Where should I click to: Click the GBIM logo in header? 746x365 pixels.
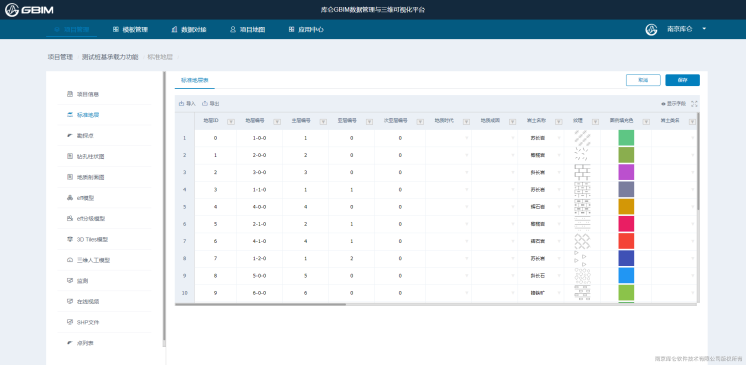(x=29, y=10)
